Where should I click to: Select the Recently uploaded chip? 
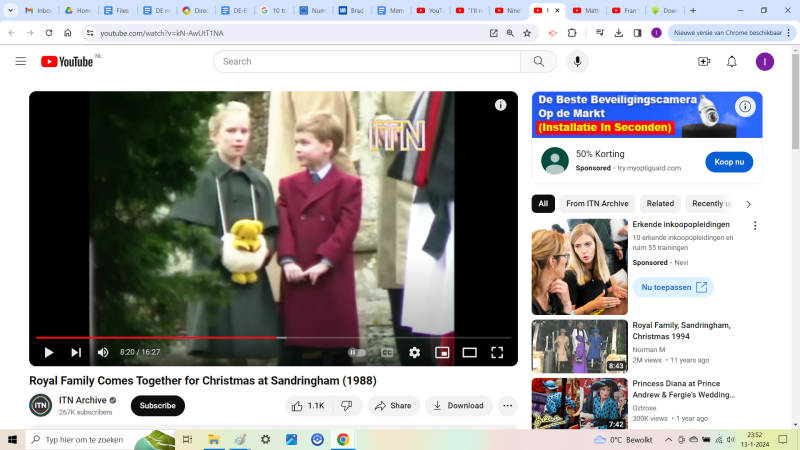(711, 204)
